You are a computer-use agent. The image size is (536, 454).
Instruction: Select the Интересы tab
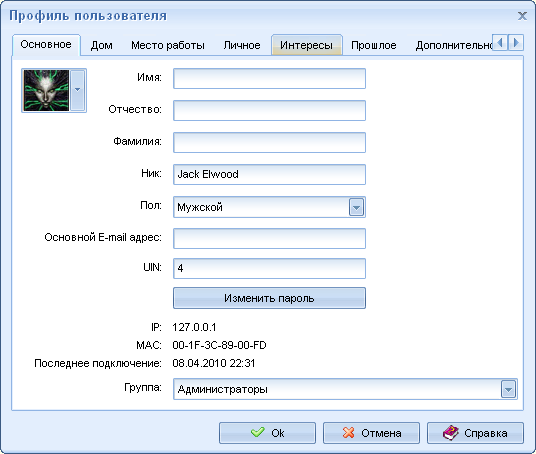point(306,45)
